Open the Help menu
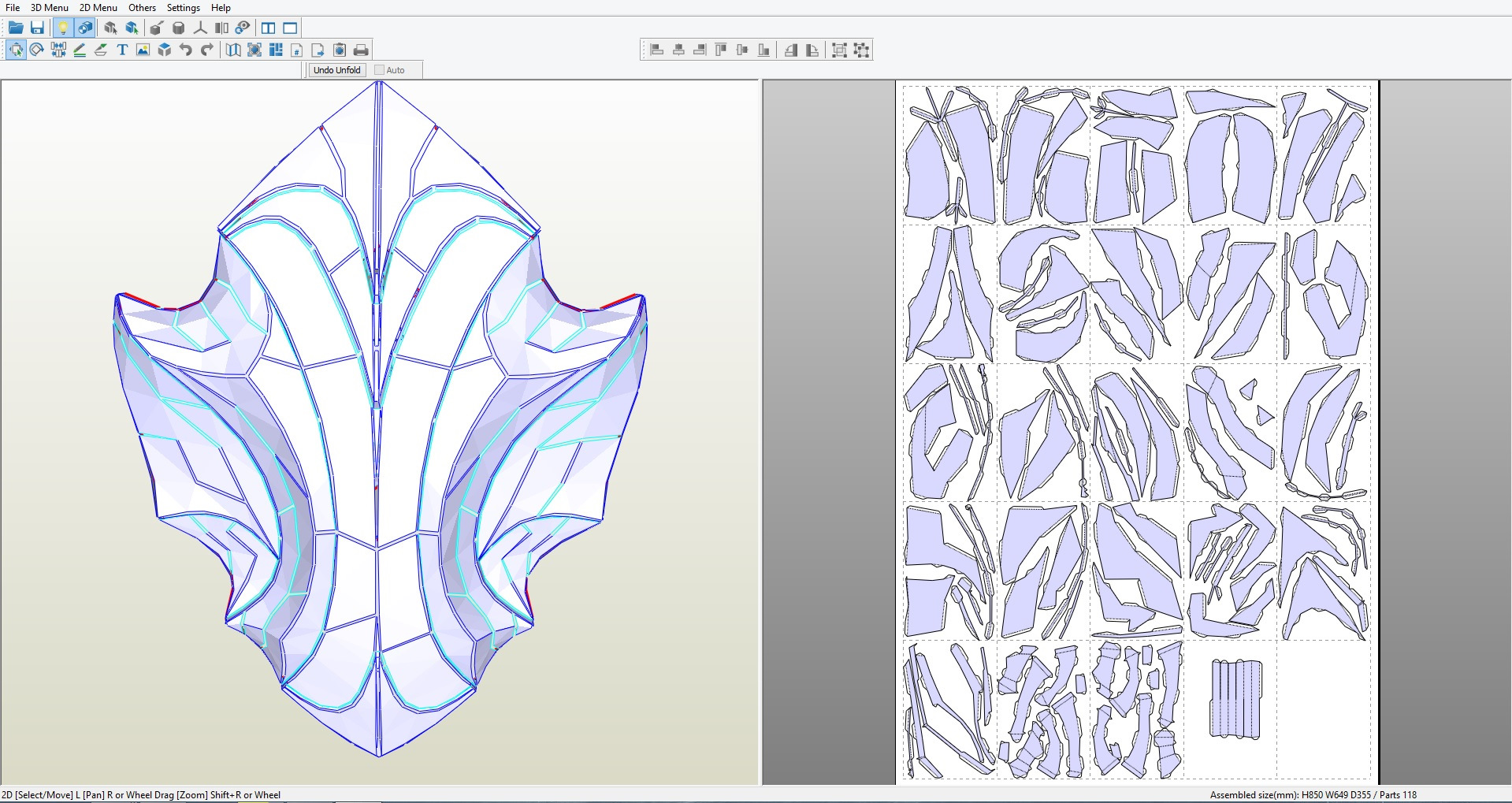The height and width of the screenshot is (803, 1512). click(221, 7)
